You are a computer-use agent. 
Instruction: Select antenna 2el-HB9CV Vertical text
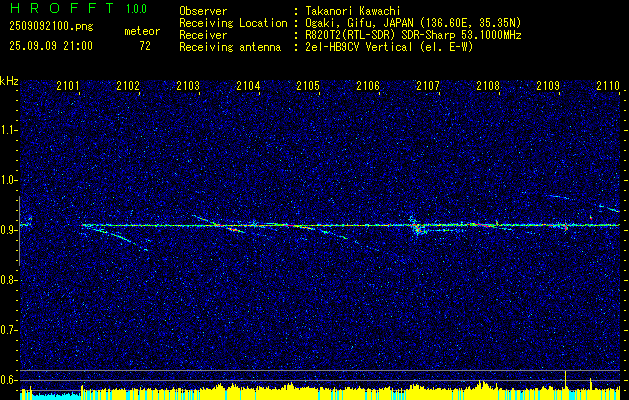(390, 47)
